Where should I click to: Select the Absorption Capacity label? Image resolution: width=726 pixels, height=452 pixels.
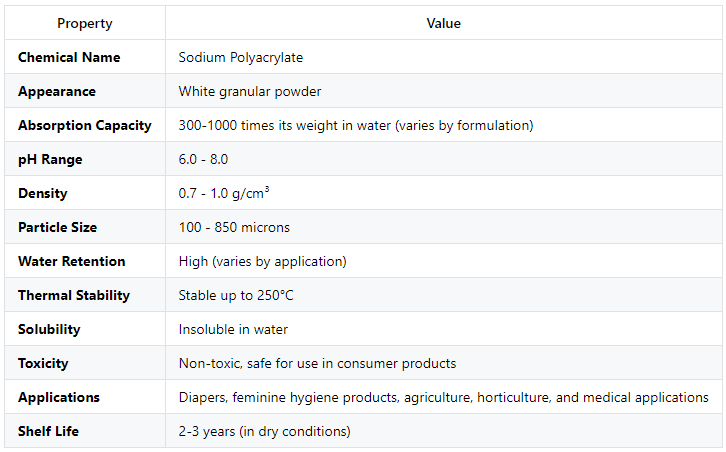point(85,126)
